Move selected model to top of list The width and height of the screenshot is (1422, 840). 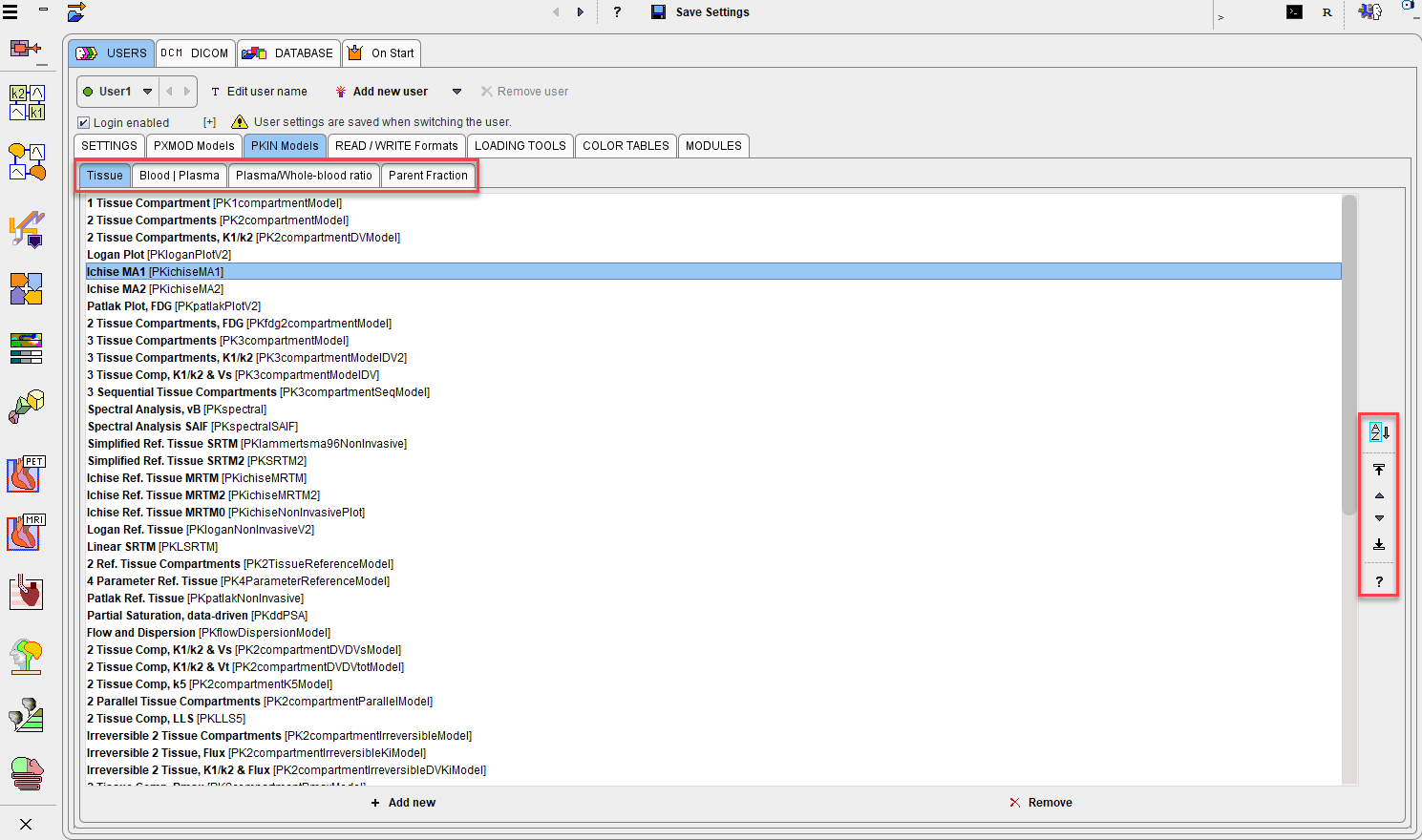coord(1379,470)
